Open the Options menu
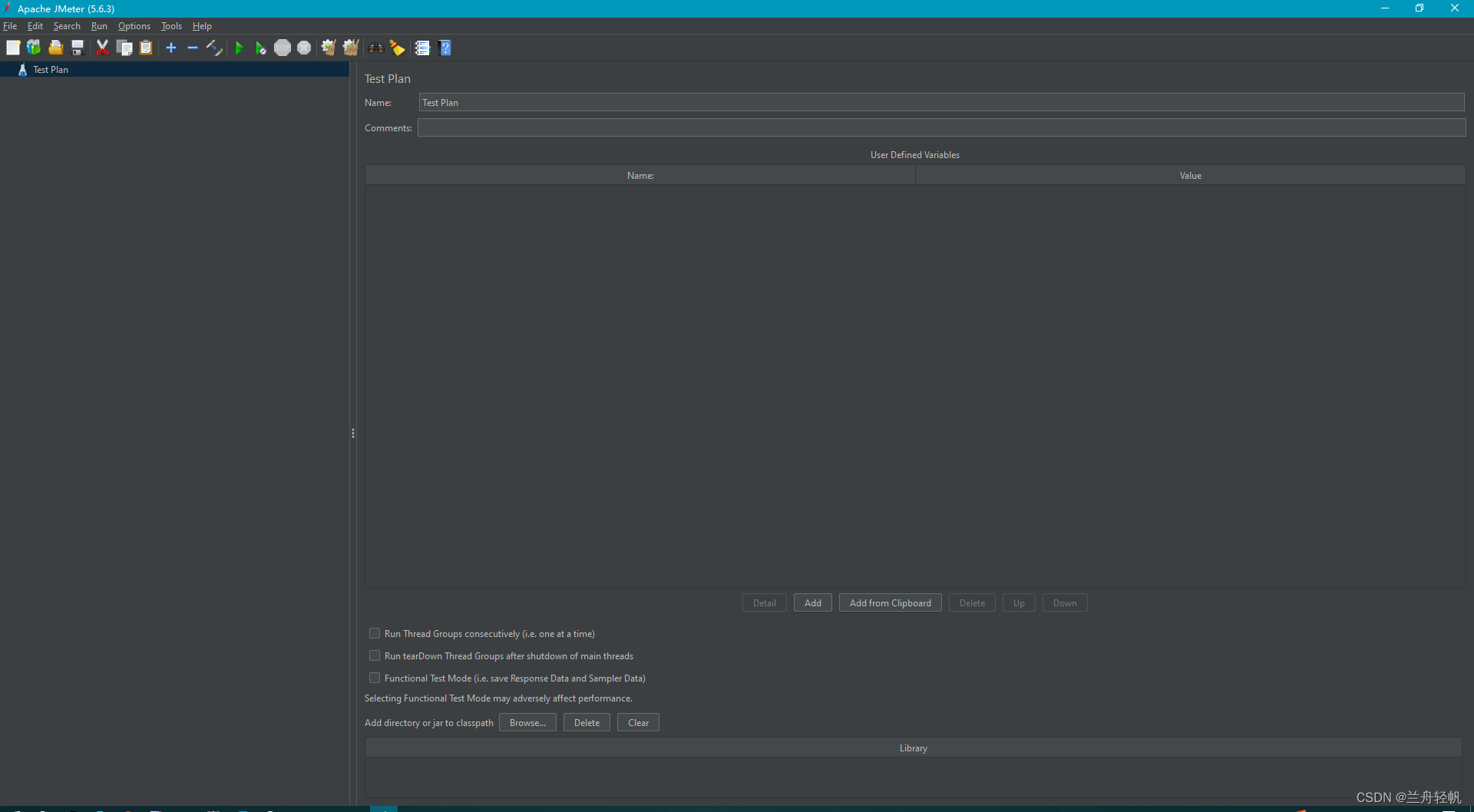This screenshot has width=1474, height=812. (x=134, y=26)
